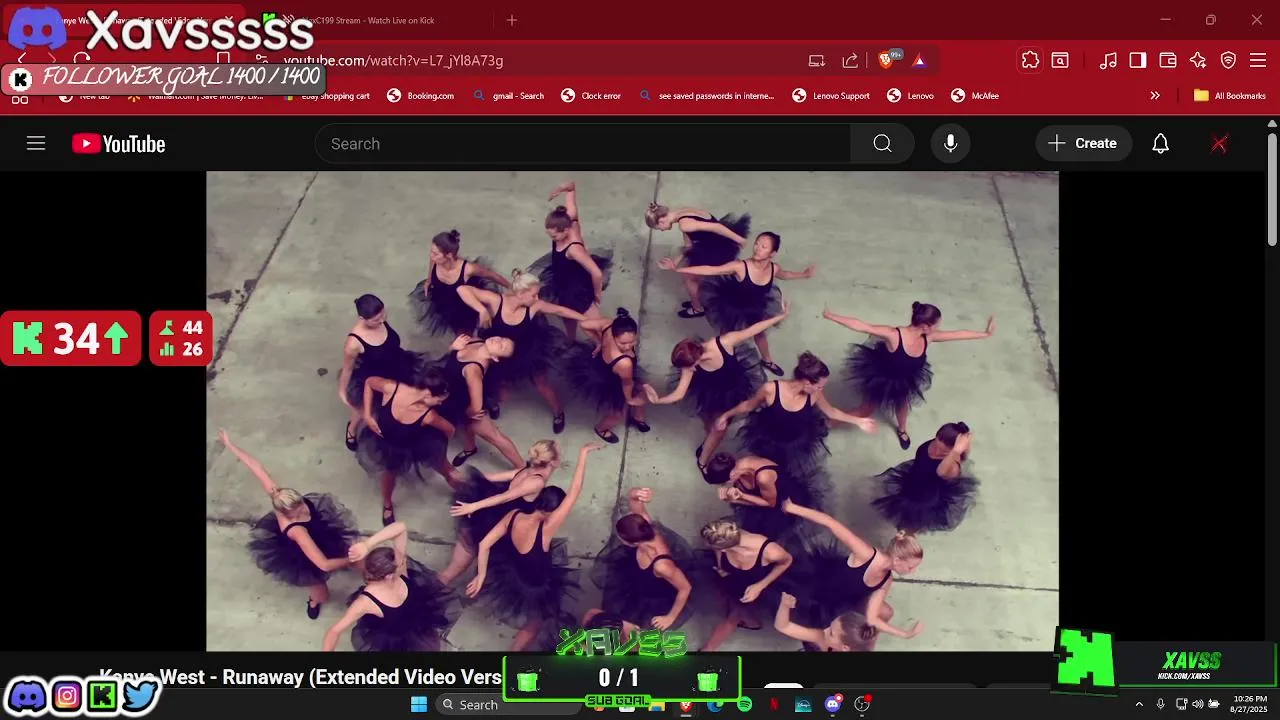The image size is (1280, 720).
Task: Share this page from the address bar
Action: [x=850, y=60]
